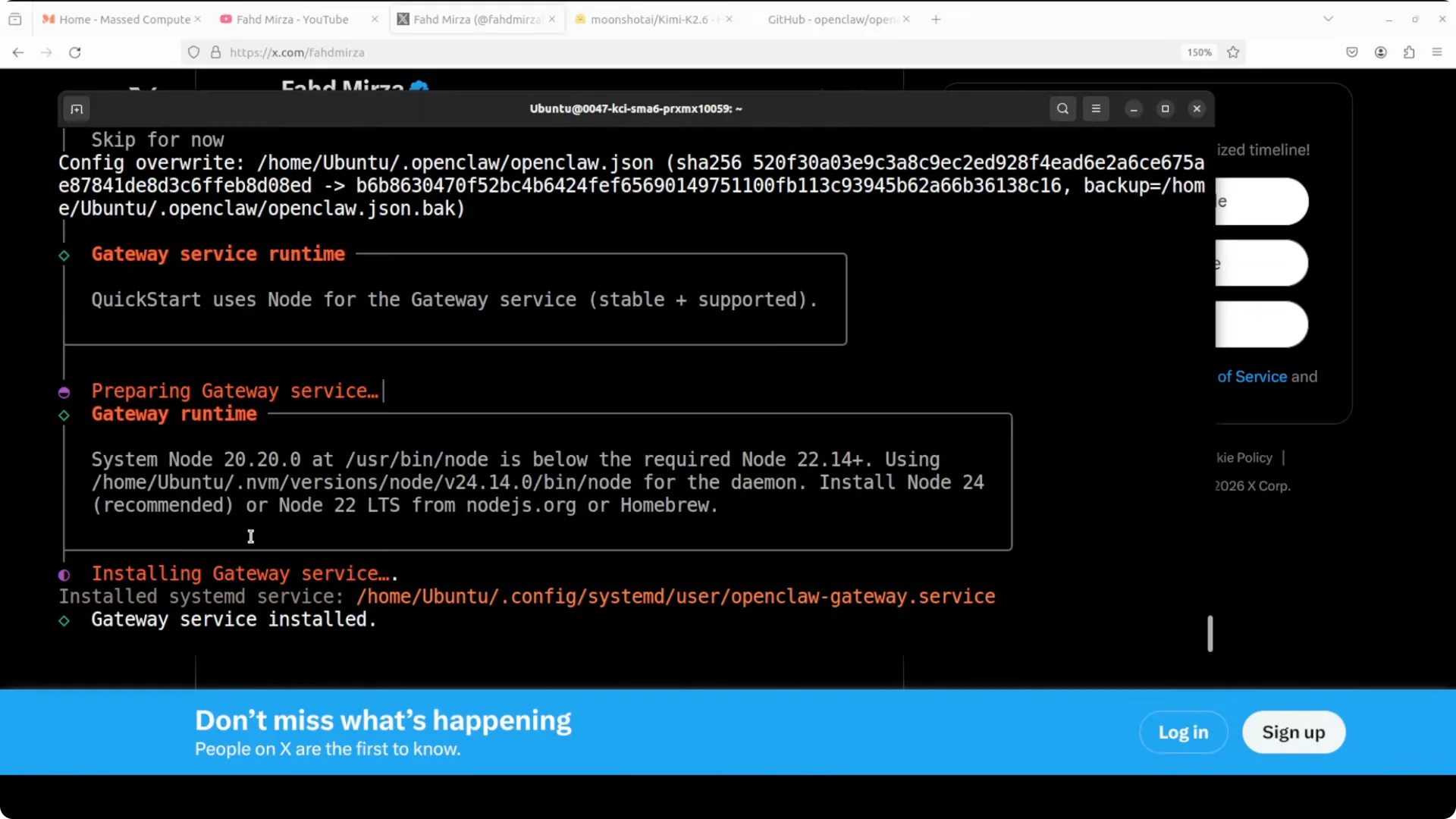Click the Installing Gateway service line

tap(244, 574)
